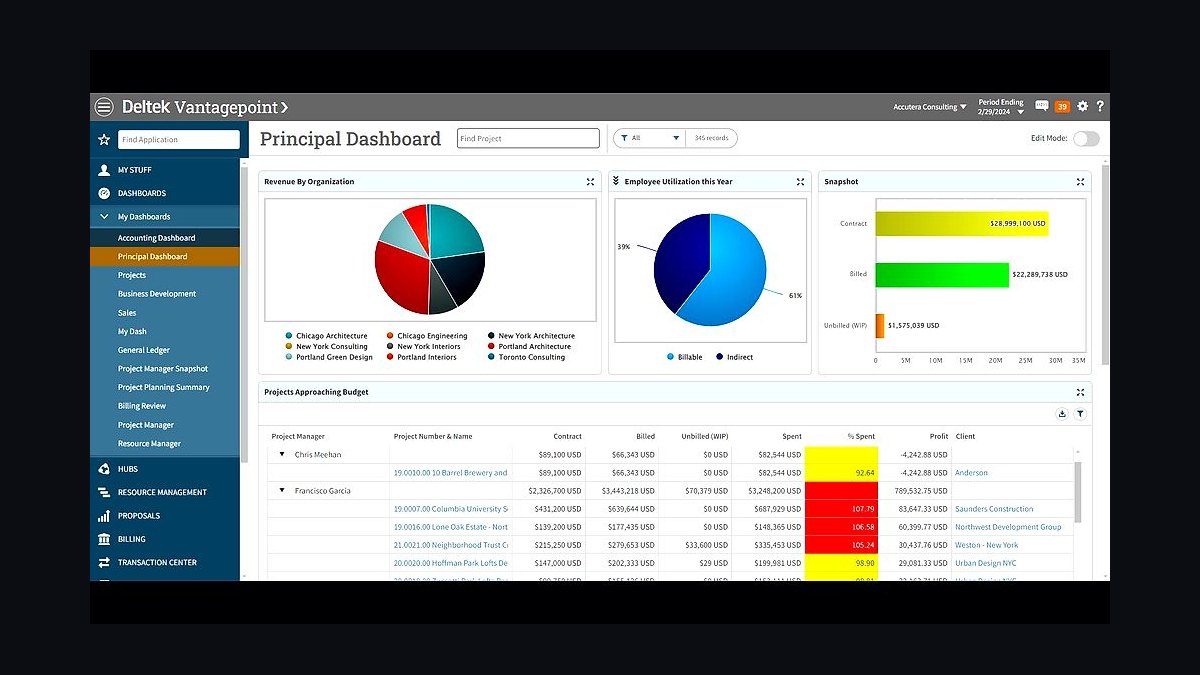This screenshot has width=1200, height=675.
Task: Toggle Billable legend item
Action: (x=684, y=357)
